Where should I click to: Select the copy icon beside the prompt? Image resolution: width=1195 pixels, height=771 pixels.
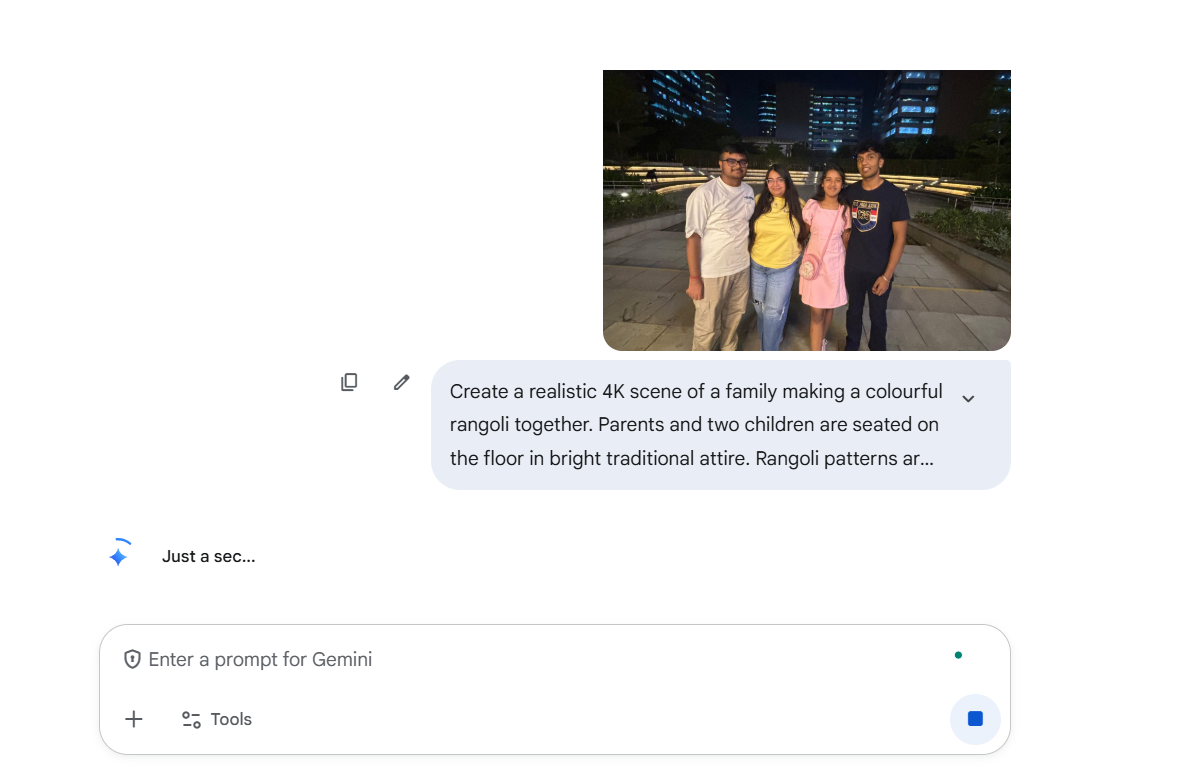click(x=349, y=382)
